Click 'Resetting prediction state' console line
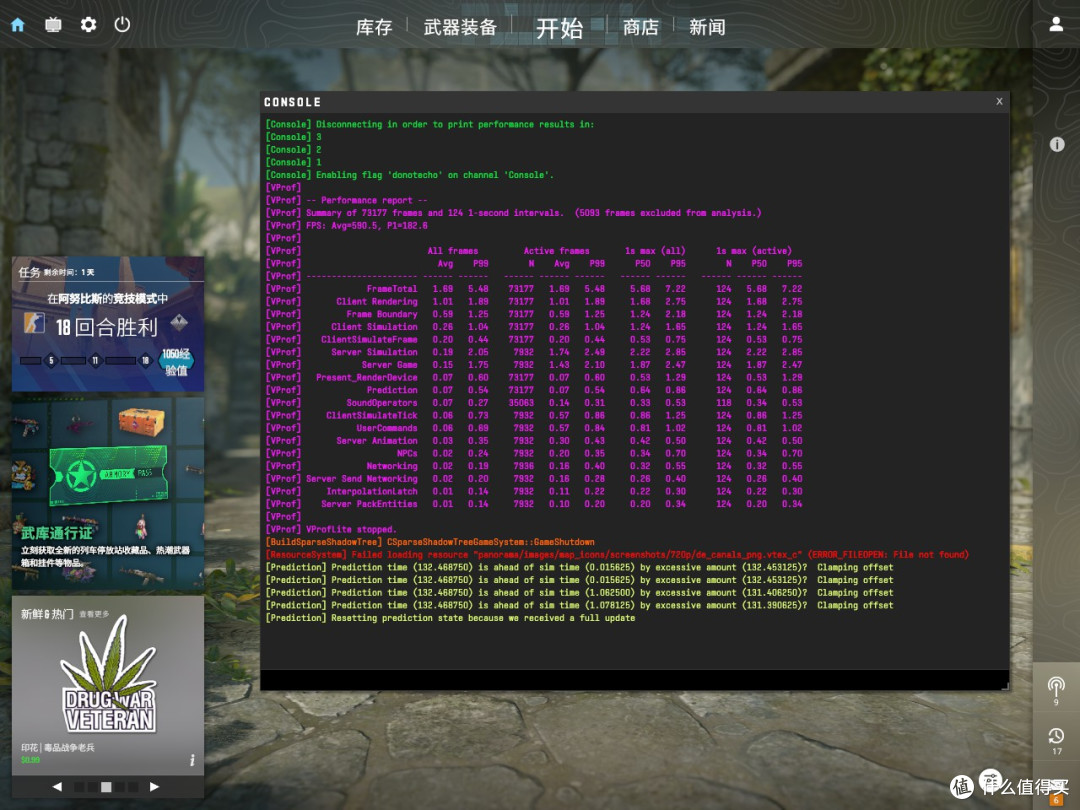This screenshot has width=1080, height=810. point(450,618)
